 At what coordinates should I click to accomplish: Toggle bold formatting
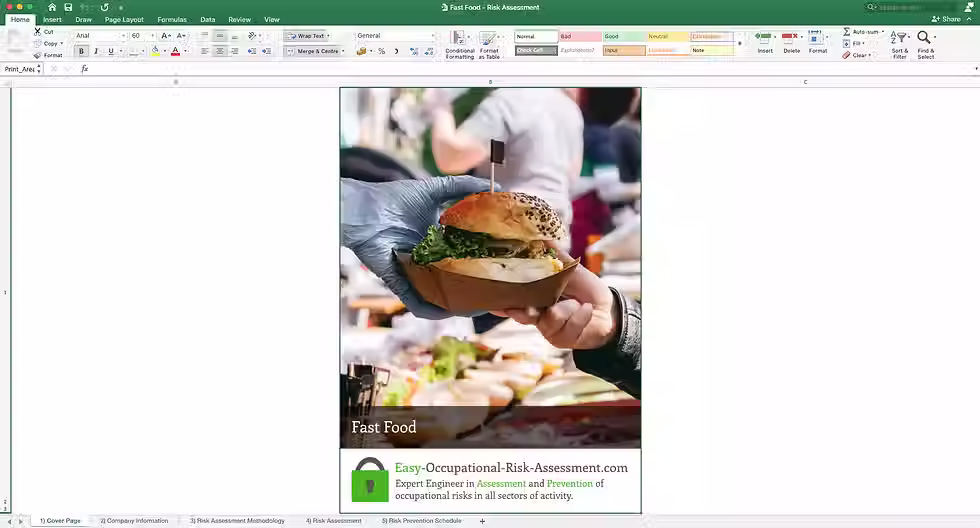(x=81, y=51)
